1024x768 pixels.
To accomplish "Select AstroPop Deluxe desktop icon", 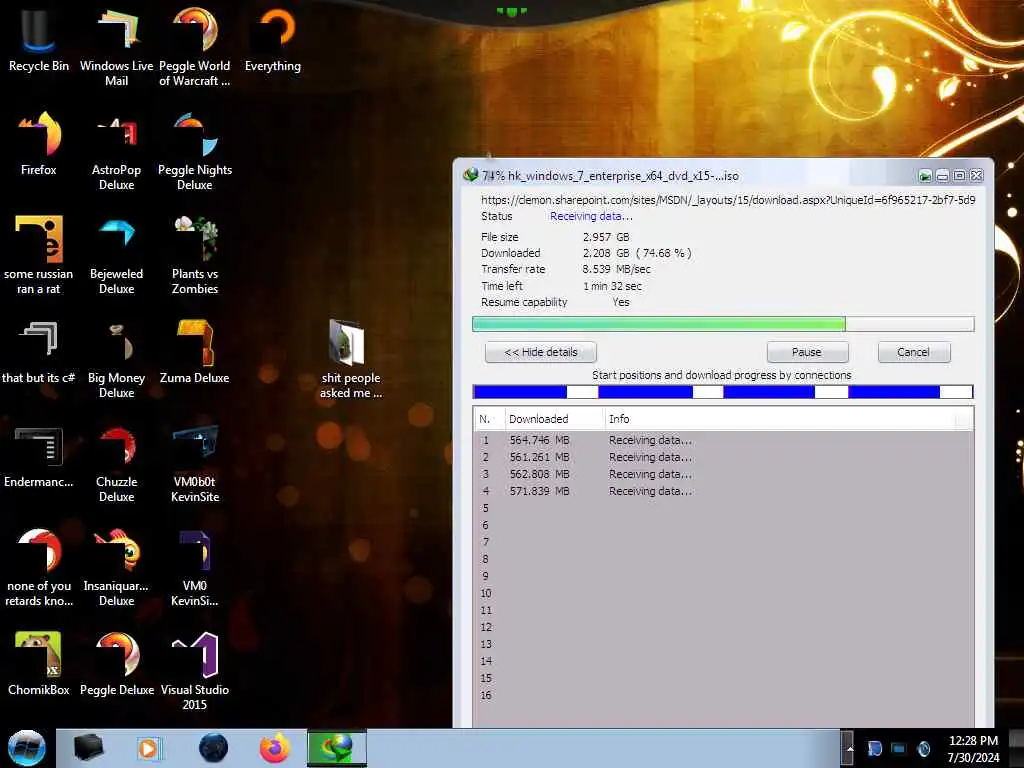I will pyautogui.click(x=116, y=150).
